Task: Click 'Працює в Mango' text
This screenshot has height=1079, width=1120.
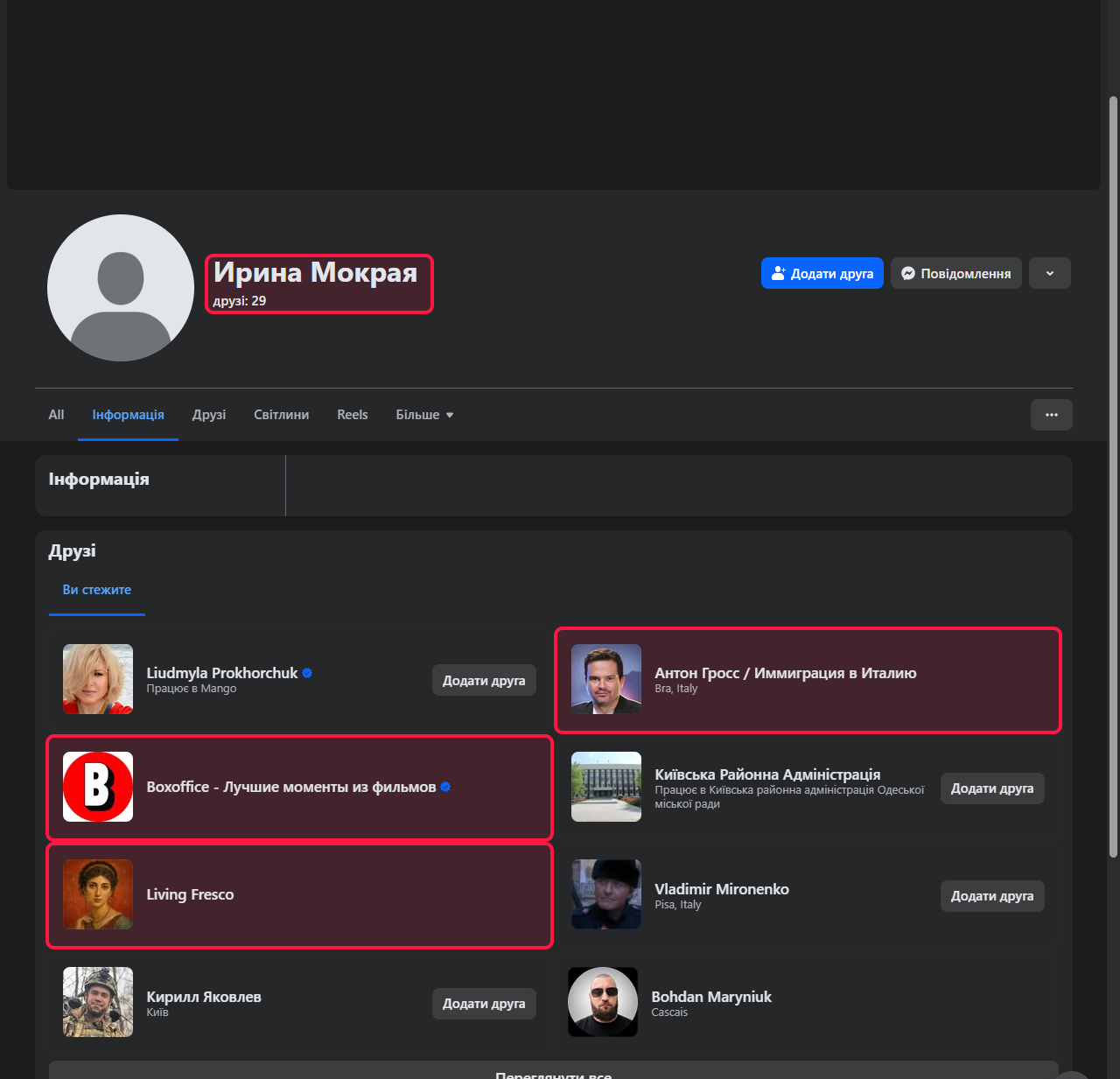Action: click(192, 689)
